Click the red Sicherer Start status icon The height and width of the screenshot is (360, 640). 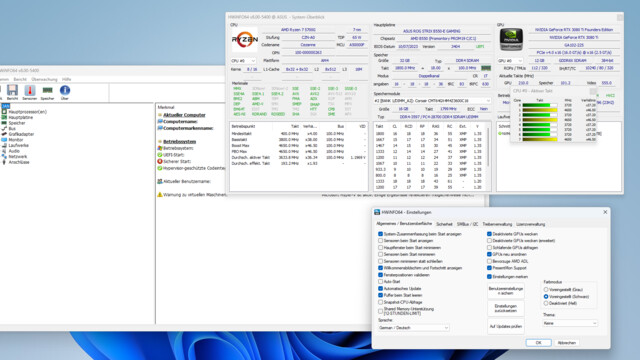[x=160, y=161]
